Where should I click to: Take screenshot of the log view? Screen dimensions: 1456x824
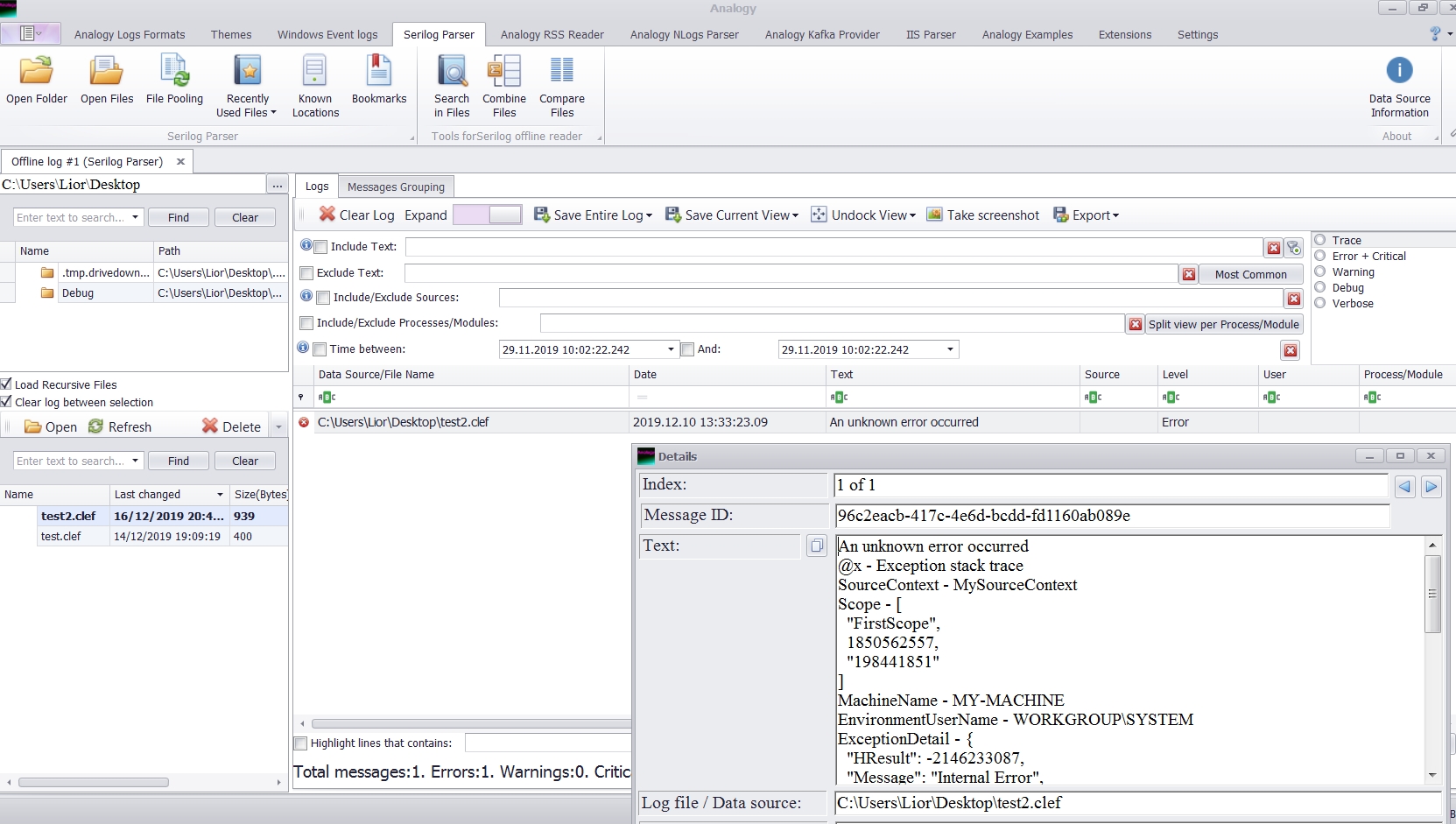983,215
